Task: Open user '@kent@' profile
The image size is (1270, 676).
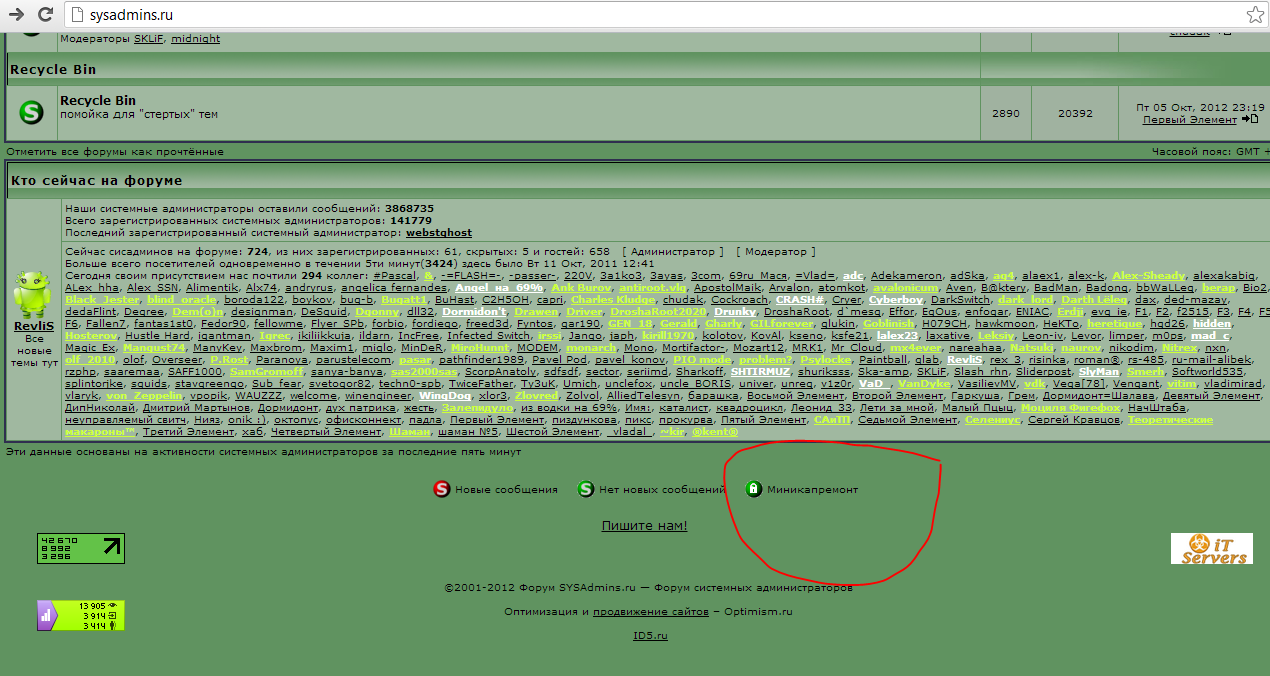Action: [714, 431]
